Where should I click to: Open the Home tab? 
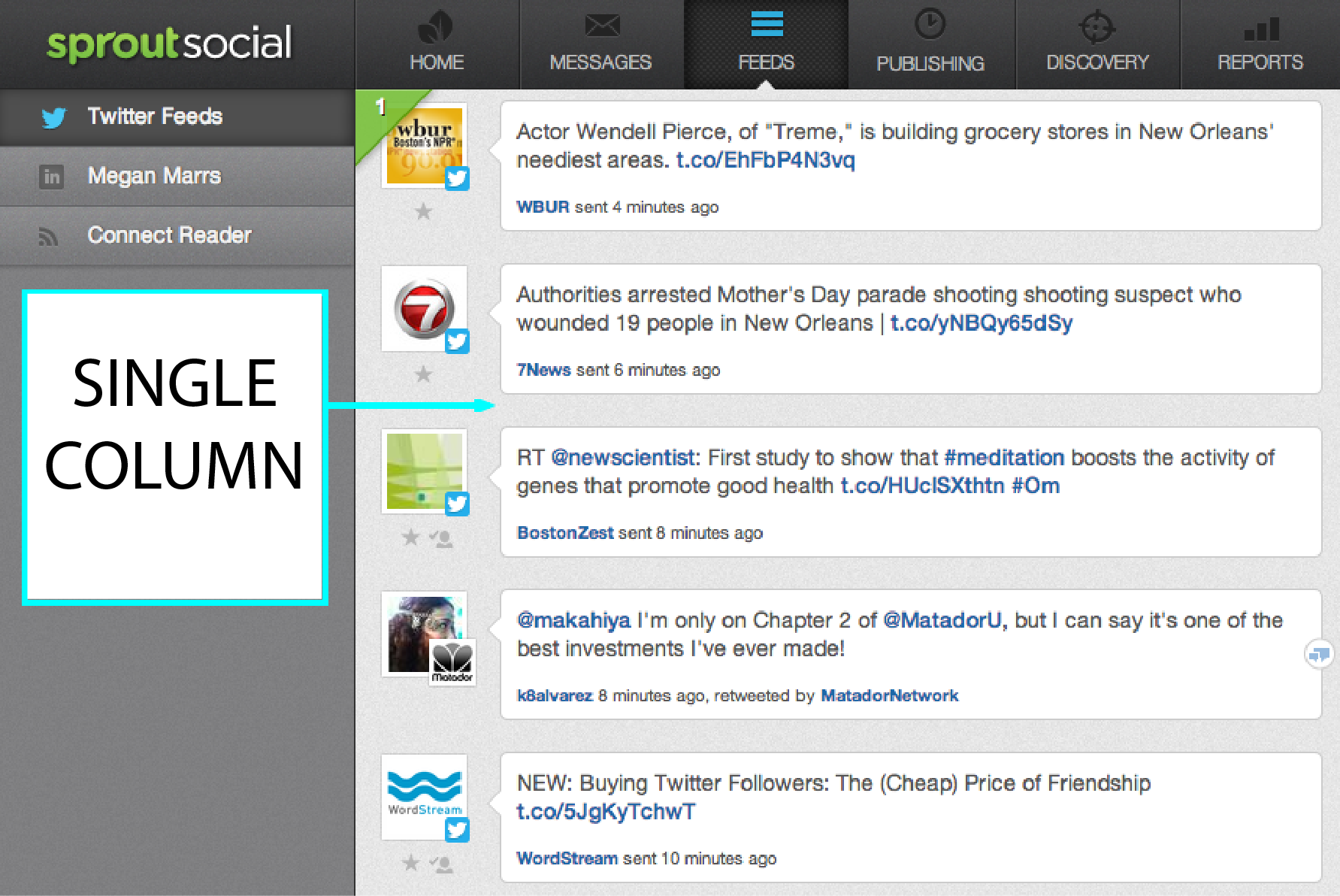pos(437,44)
